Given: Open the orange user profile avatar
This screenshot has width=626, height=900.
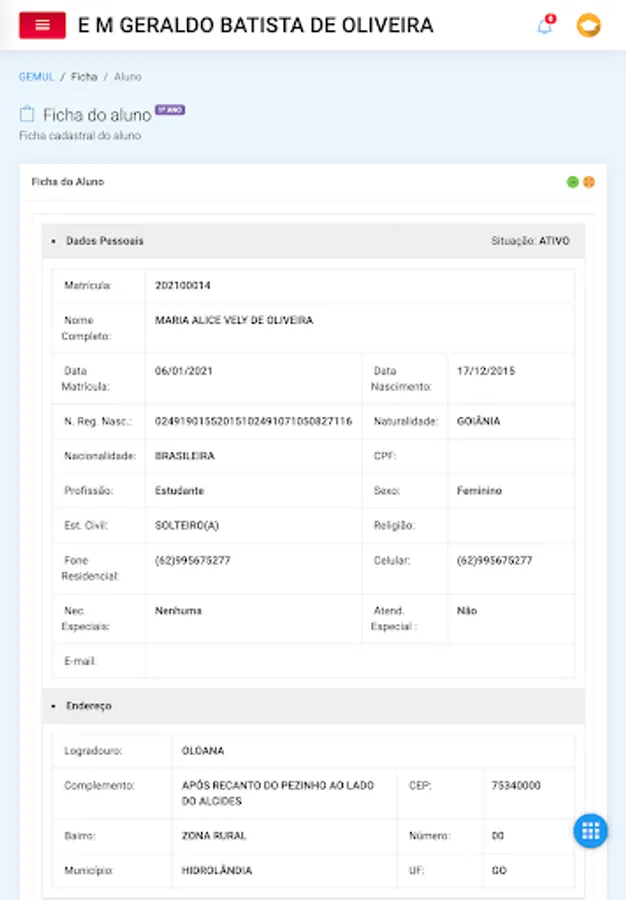Looking at the screenshot, I should point(588,25).
